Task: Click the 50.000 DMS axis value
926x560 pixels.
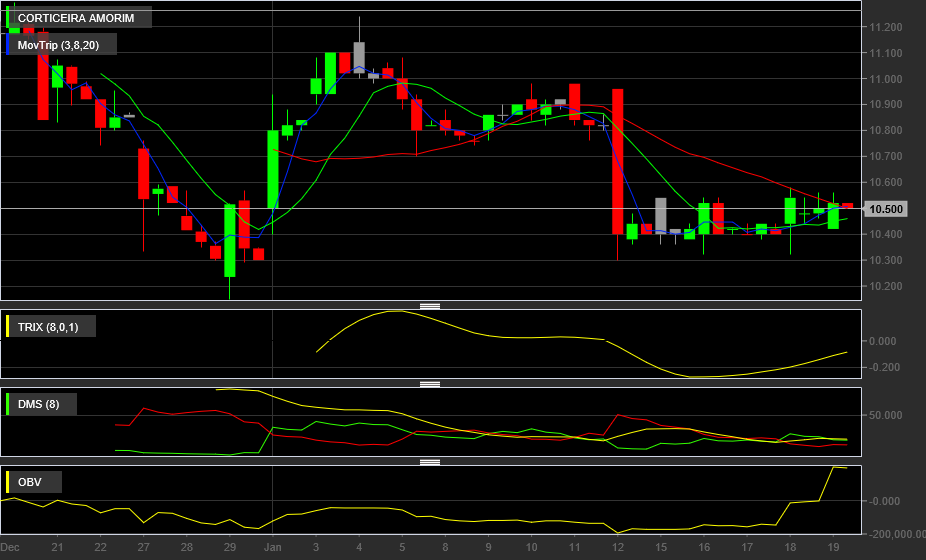Action: [x=885, y=415]
